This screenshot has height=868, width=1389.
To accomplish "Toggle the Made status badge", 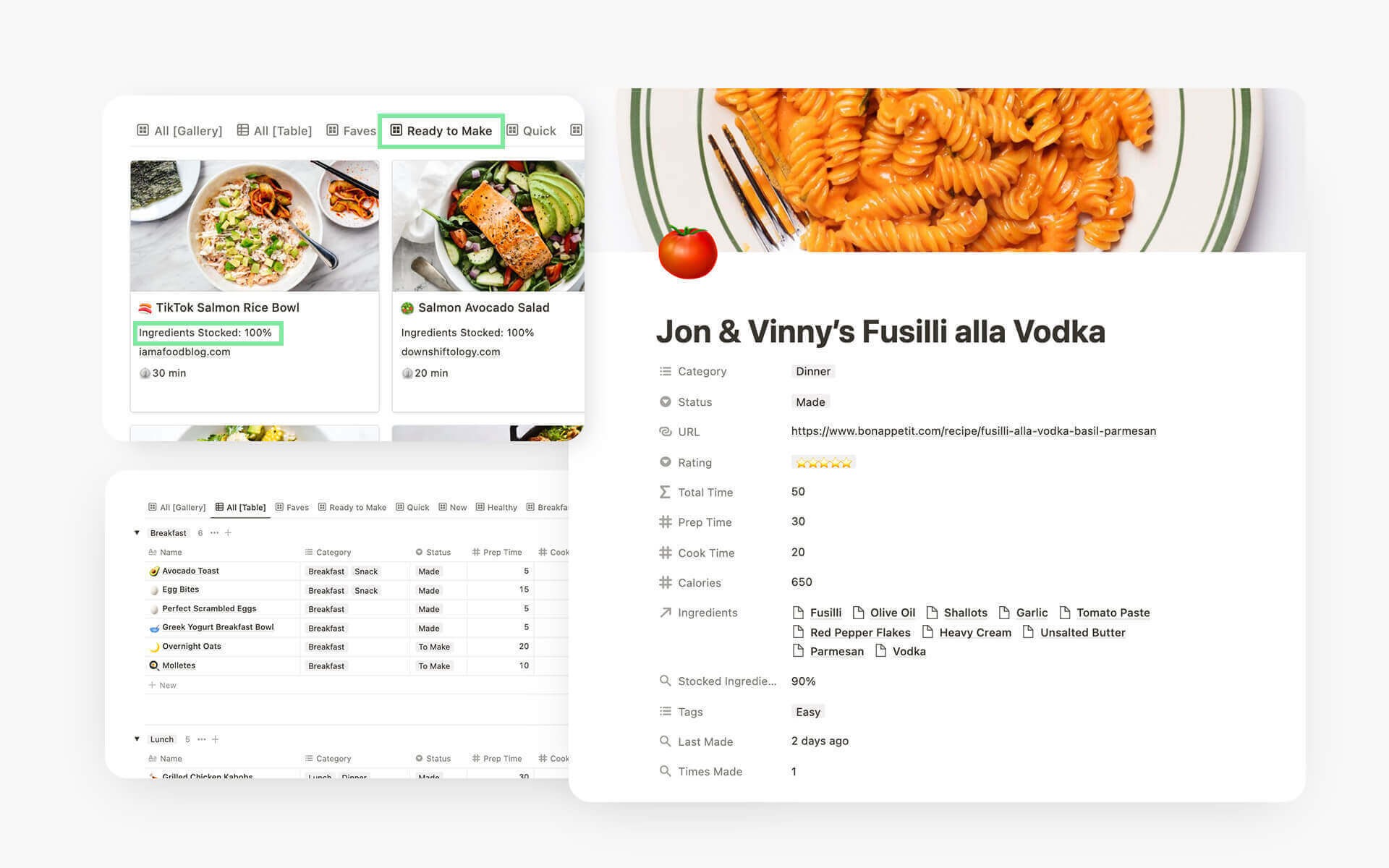I will tap(810, 402).
